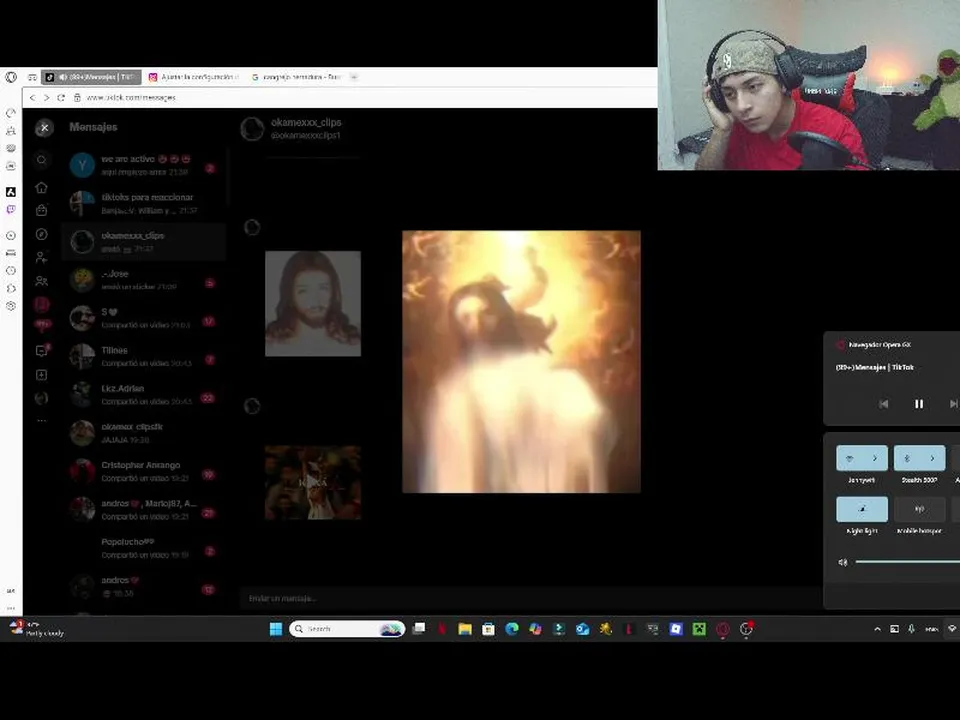
Task: Open the tab islands icon beside the Opera logo
Action: [x=32, y=77]
